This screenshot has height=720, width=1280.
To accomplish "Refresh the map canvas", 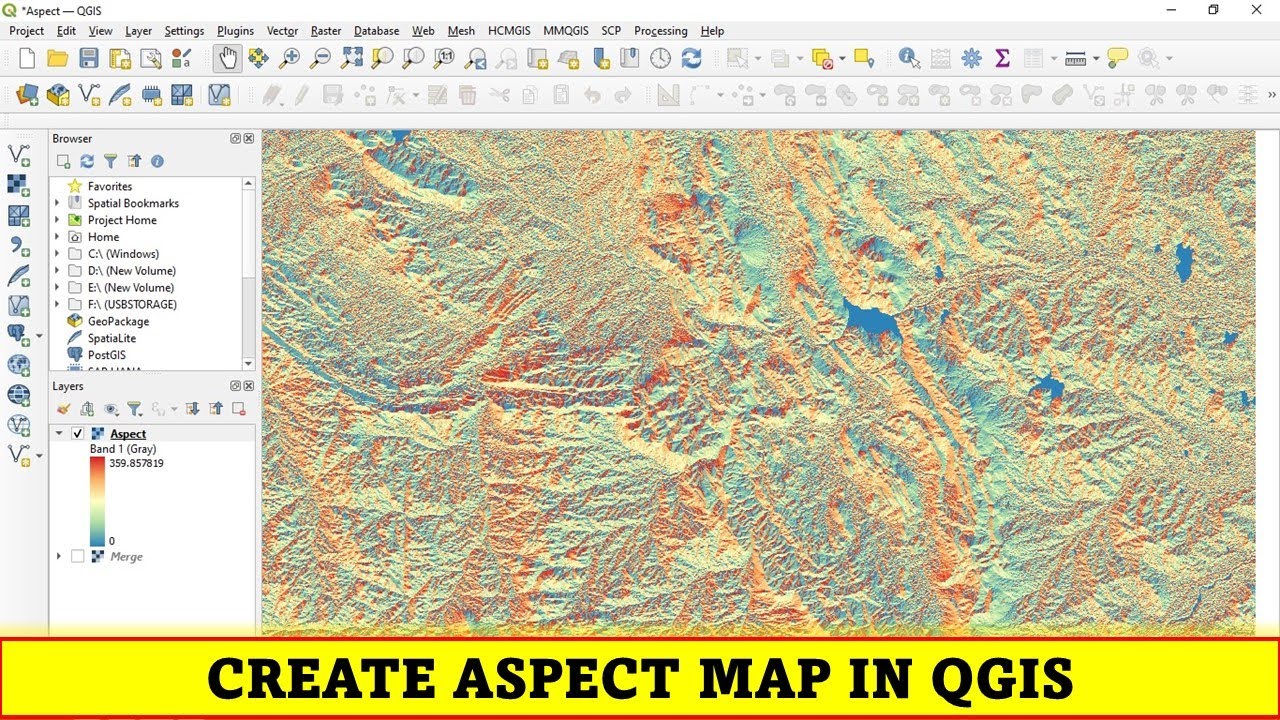I will [691, 59].
